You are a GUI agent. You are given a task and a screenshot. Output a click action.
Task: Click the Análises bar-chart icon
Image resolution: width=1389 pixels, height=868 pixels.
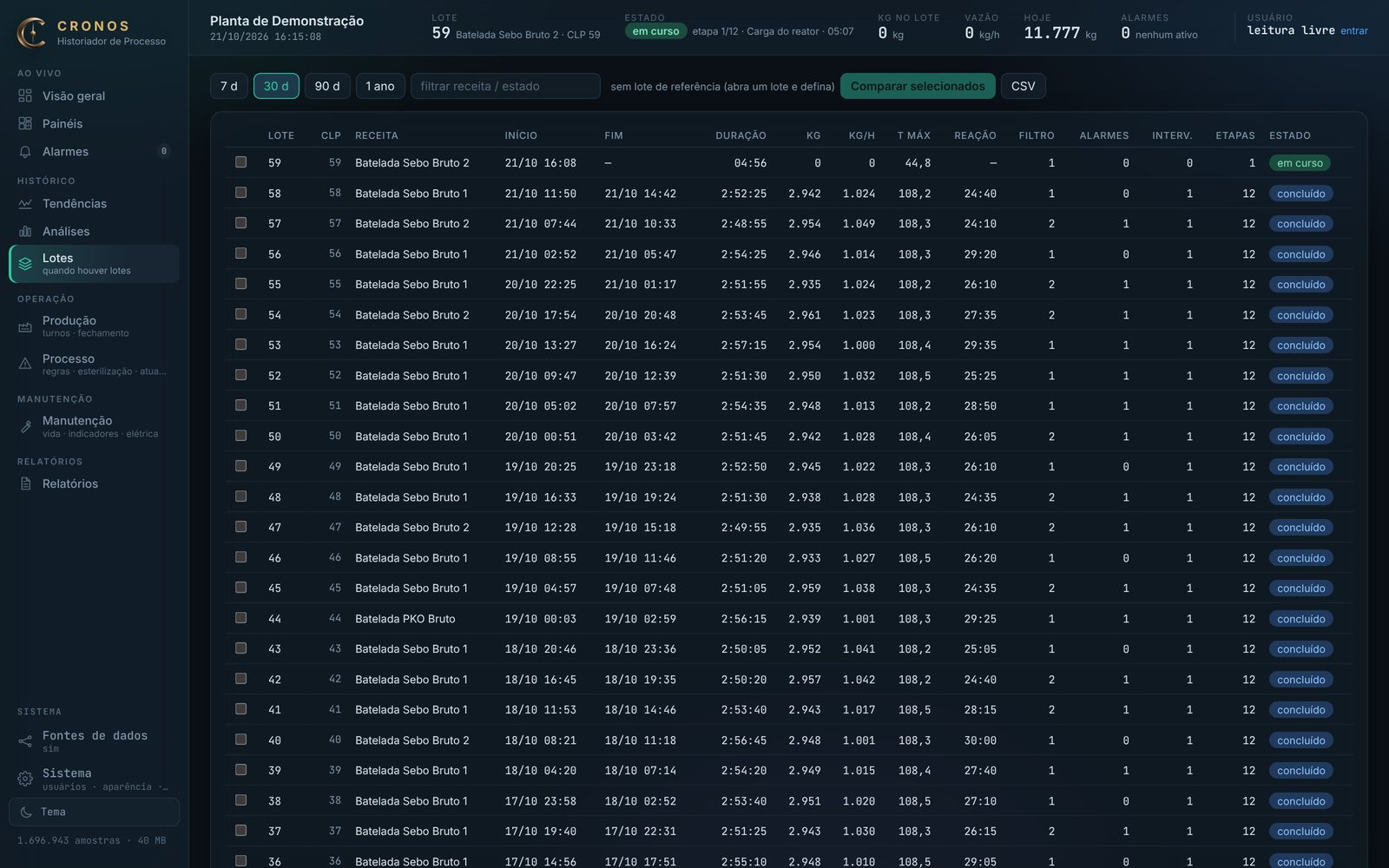coord(25,231)
